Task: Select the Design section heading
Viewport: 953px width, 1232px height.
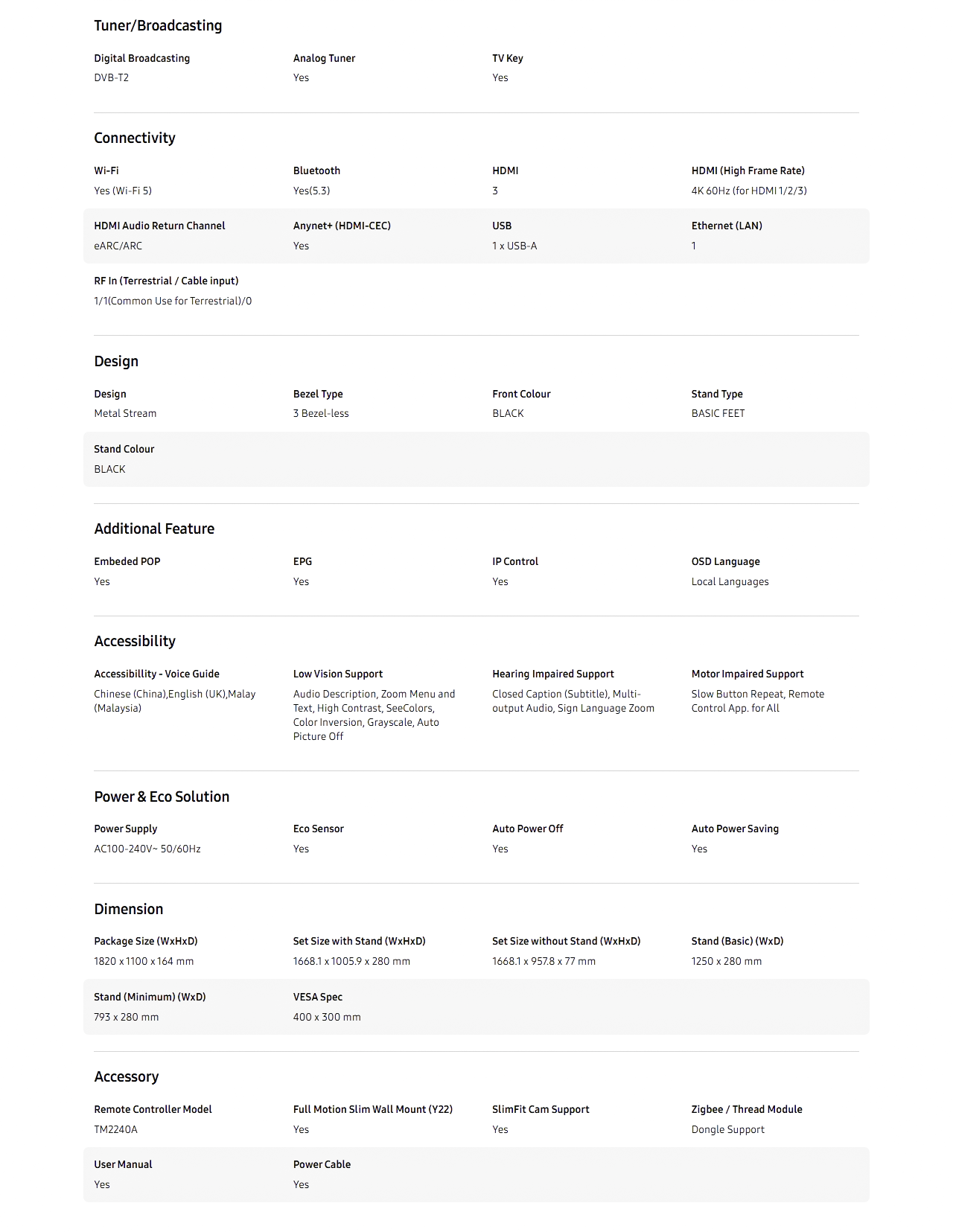Action: coord(116,362)
